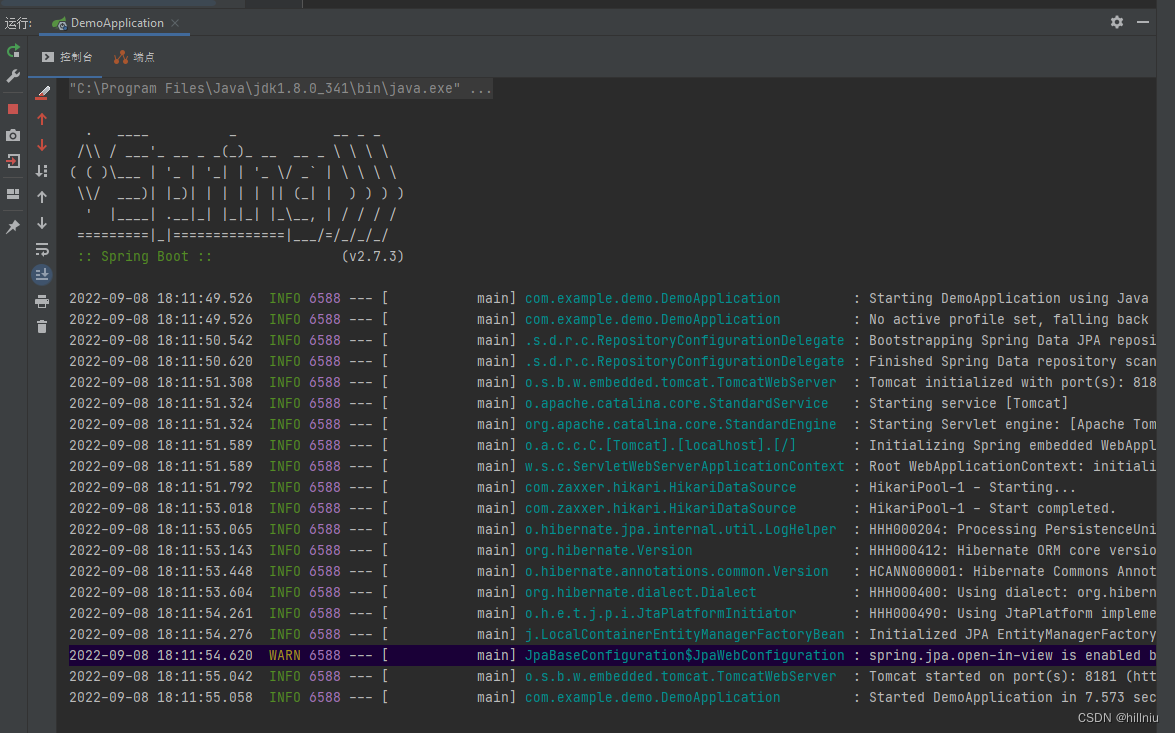Click o.hibernate.jpa.internal.util.LogHelper logger
1175x733 pixels.
click(x=680, y=529)
